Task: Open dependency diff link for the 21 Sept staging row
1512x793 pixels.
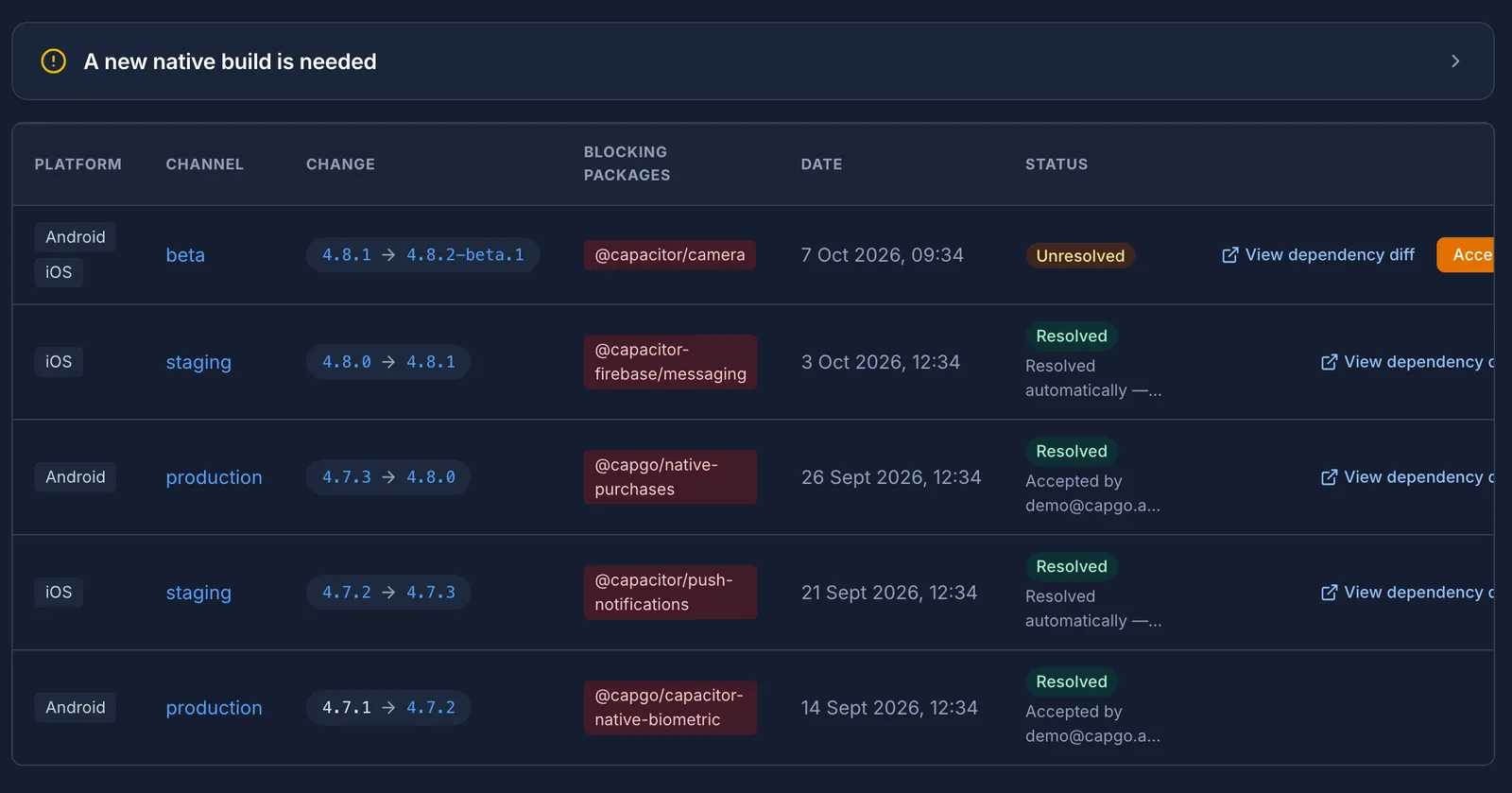Action: tap(1407, 593)
